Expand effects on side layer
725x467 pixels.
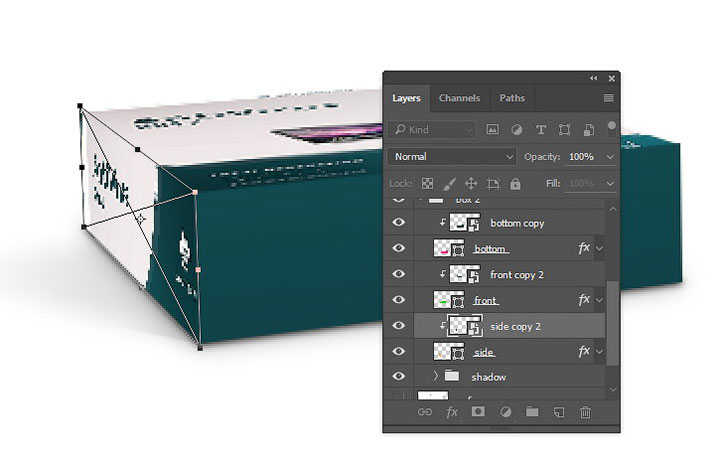(600, 352)
